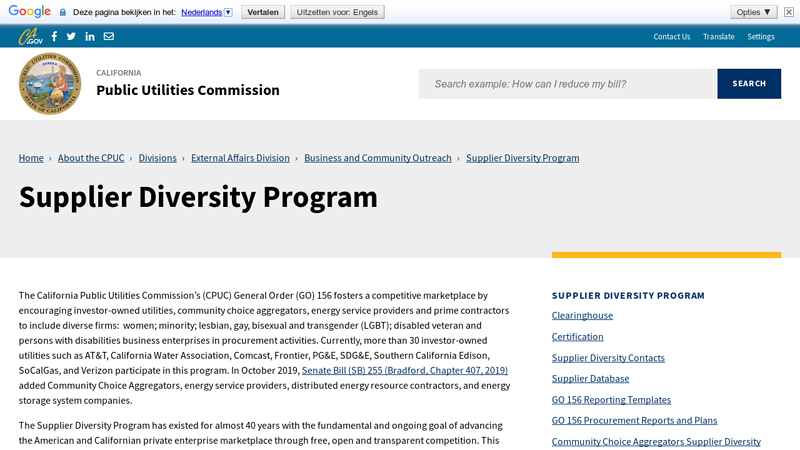Open Senate Bill (SB) 255 link
The image size is (800, 450).
tap(405, 370)
